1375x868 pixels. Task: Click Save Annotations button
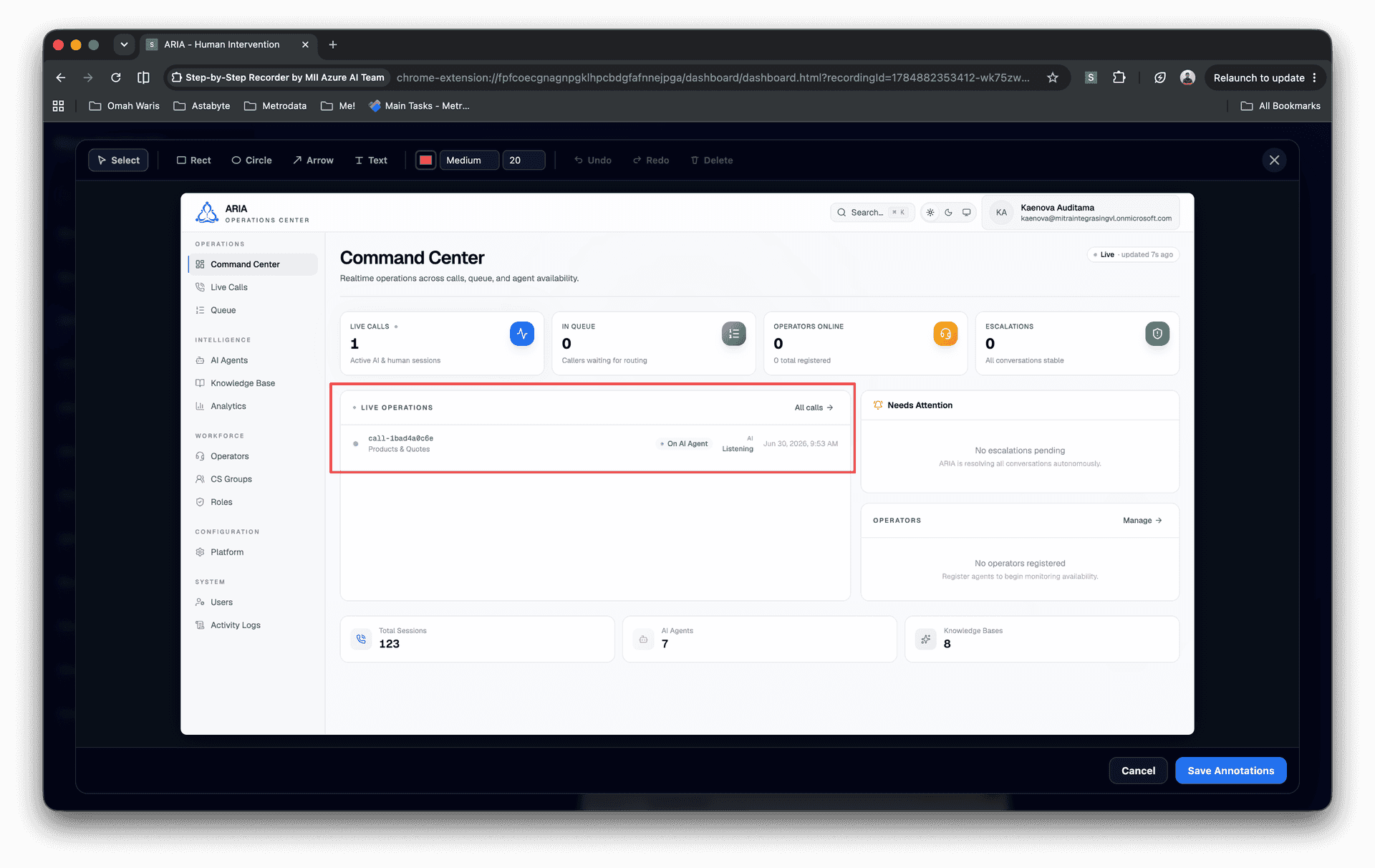coord(1230,771)
